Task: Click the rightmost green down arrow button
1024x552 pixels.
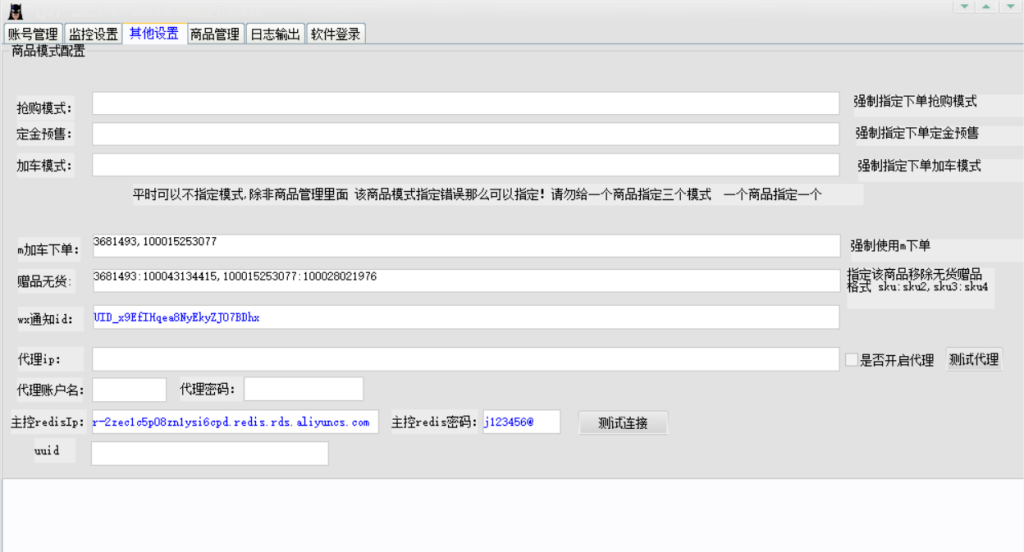Action: tap(1009, 6)
